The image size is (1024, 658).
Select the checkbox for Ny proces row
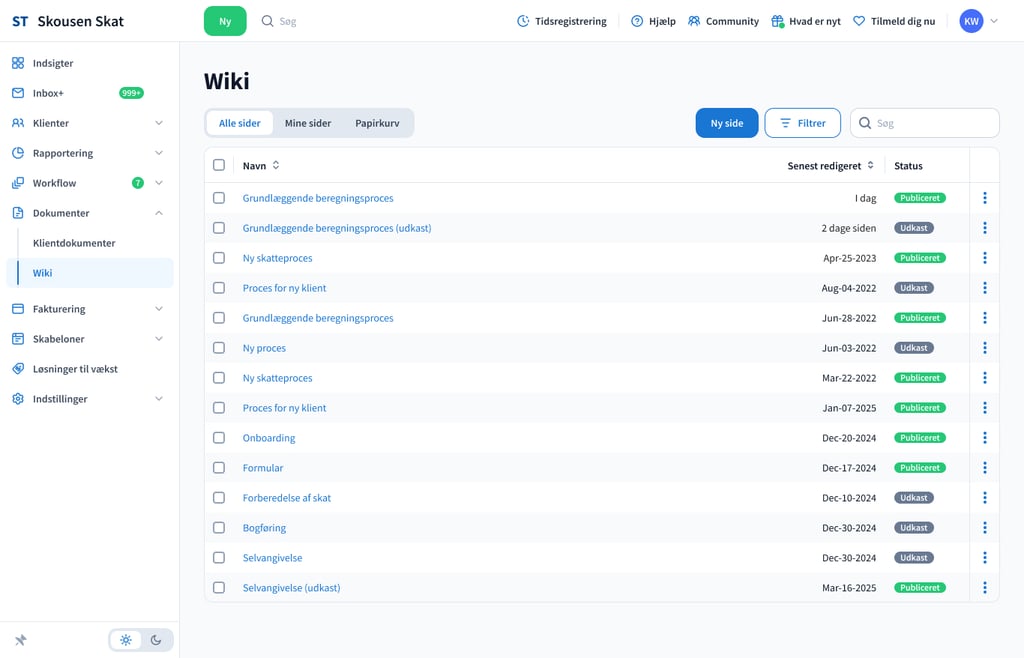(x=219, y=348)
